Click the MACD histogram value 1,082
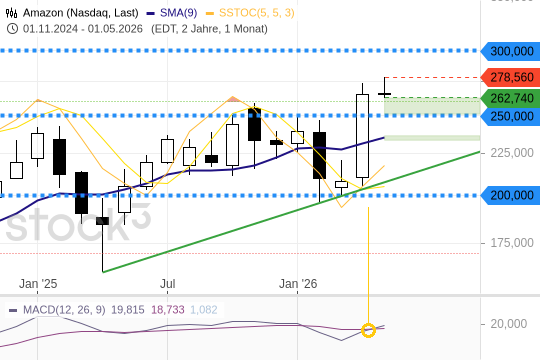The width and height of the screenshot is (540, 360). (x=204, y=310)
